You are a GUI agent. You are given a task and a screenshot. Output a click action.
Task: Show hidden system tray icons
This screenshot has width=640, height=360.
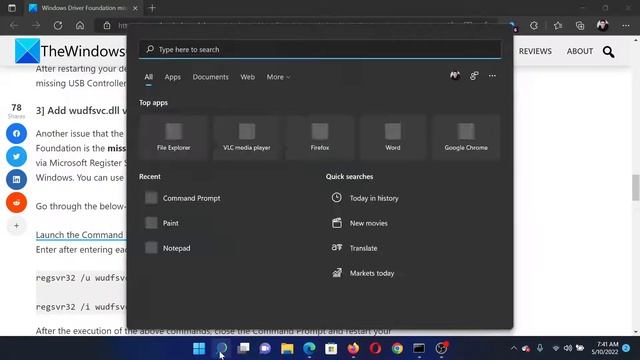pyautogui.click(x=513, y=348)
